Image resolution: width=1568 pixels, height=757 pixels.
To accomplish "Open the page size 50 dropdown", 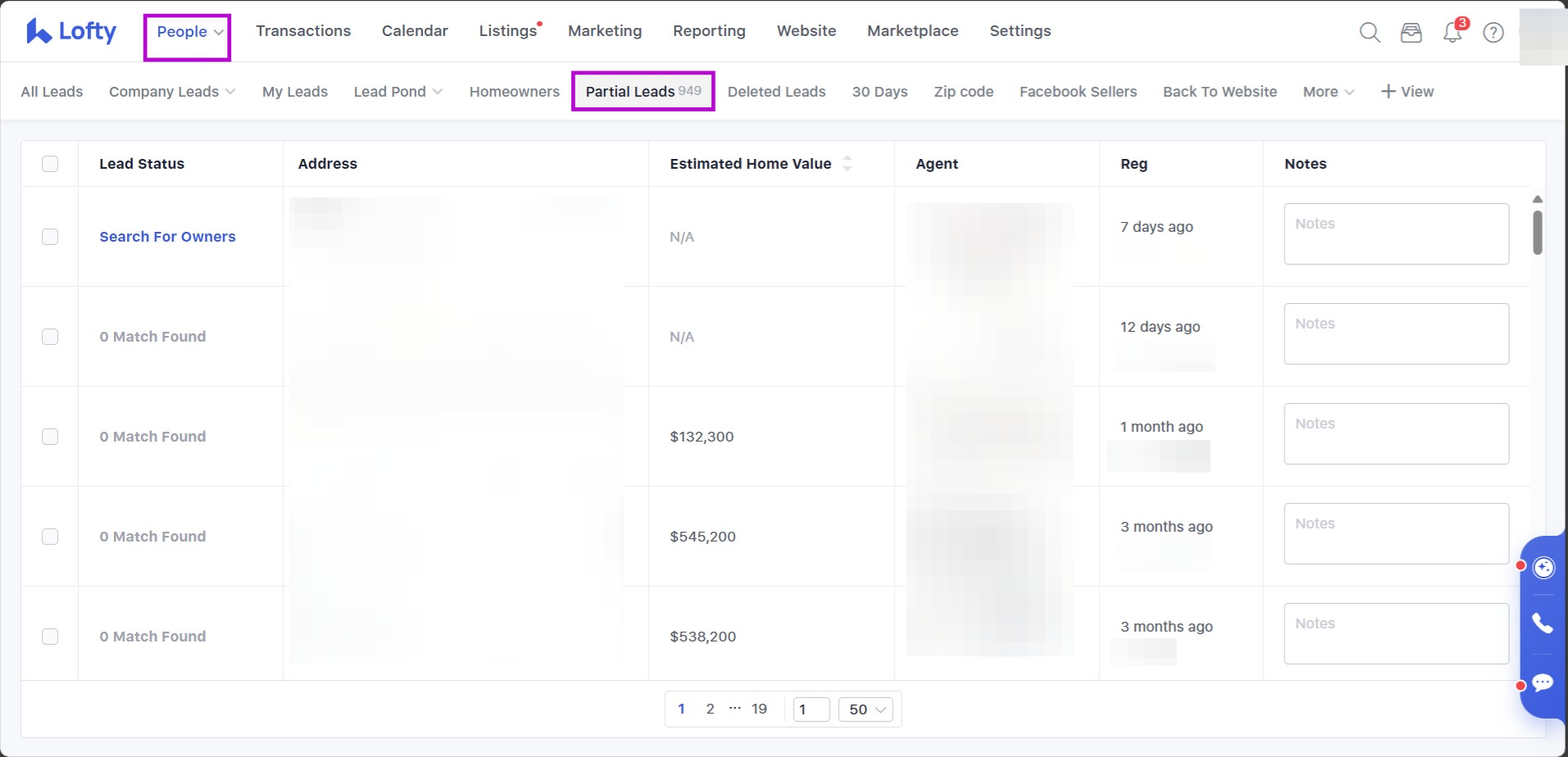I will [x=867, y=709].
